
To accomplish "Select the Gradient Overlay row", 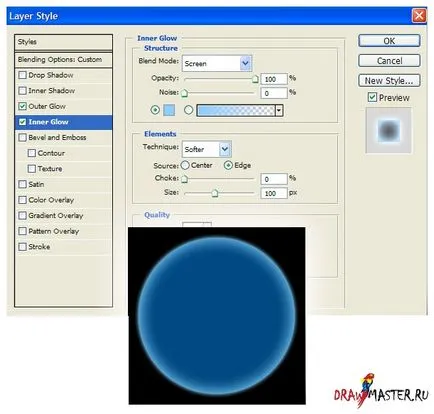I will tap(63, 216).
